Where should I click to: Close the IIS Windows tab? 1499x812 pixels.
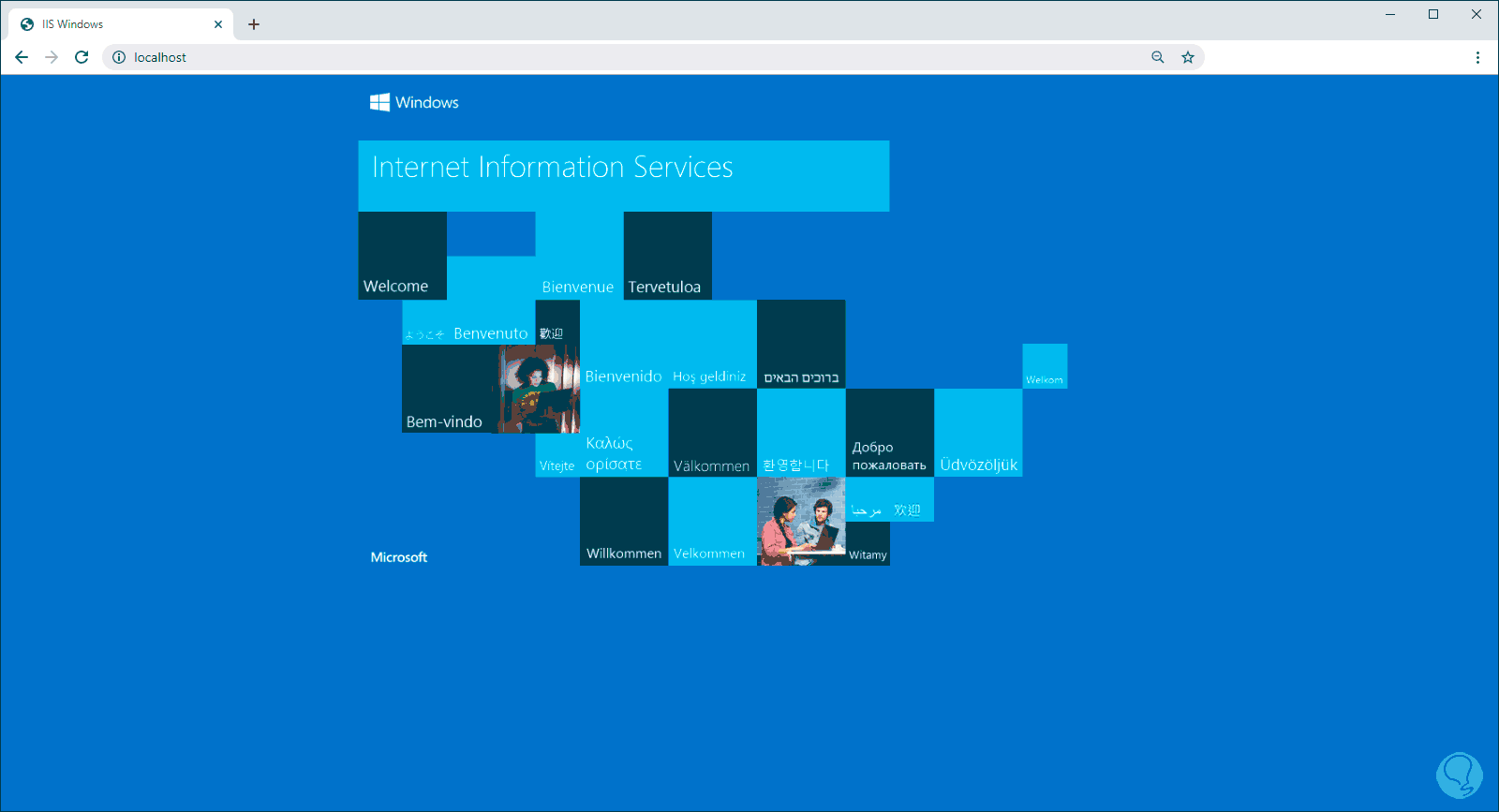(x=218, y=24)
